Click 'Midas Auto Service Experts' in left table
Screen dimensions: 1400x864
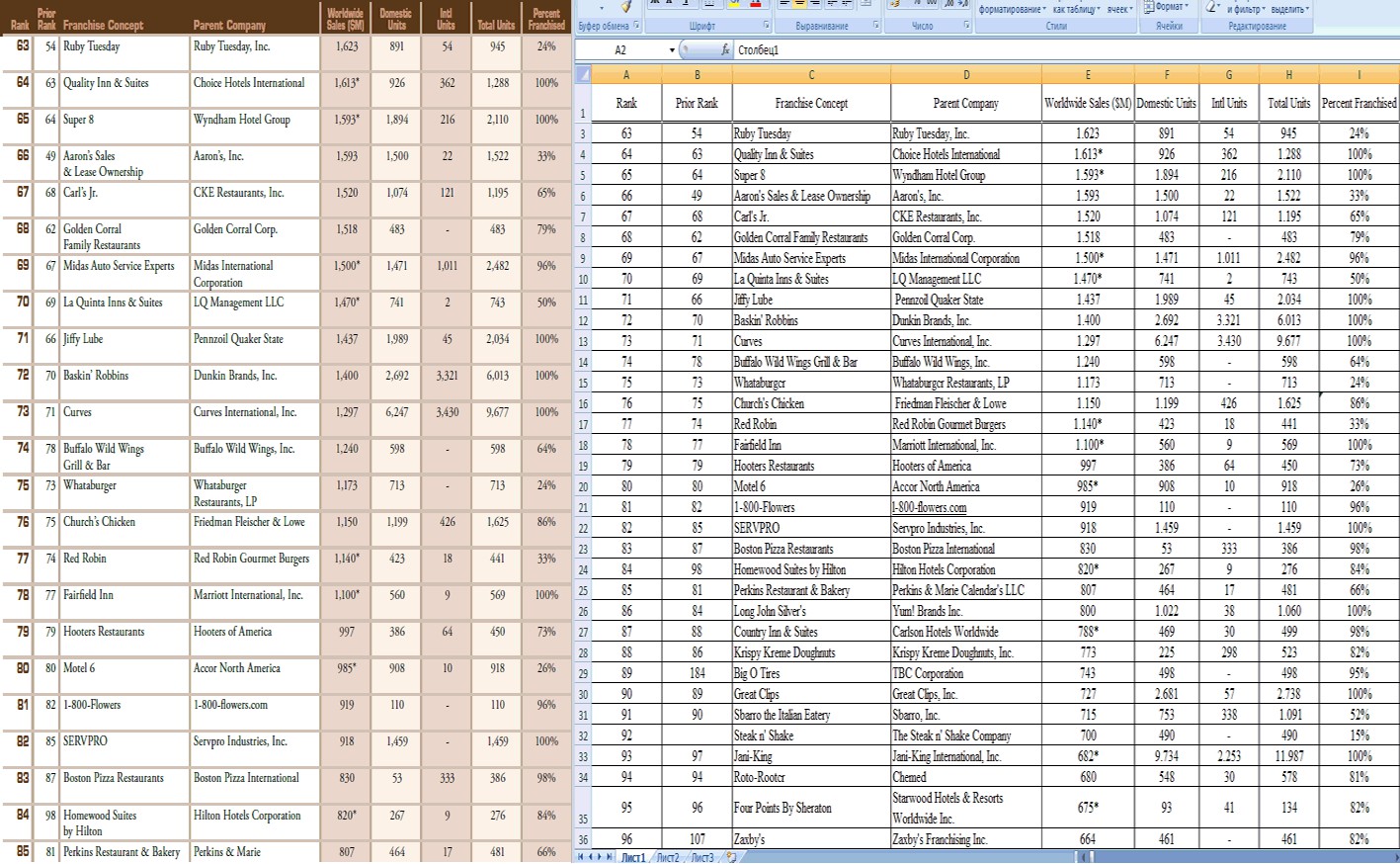coord(119,266)
